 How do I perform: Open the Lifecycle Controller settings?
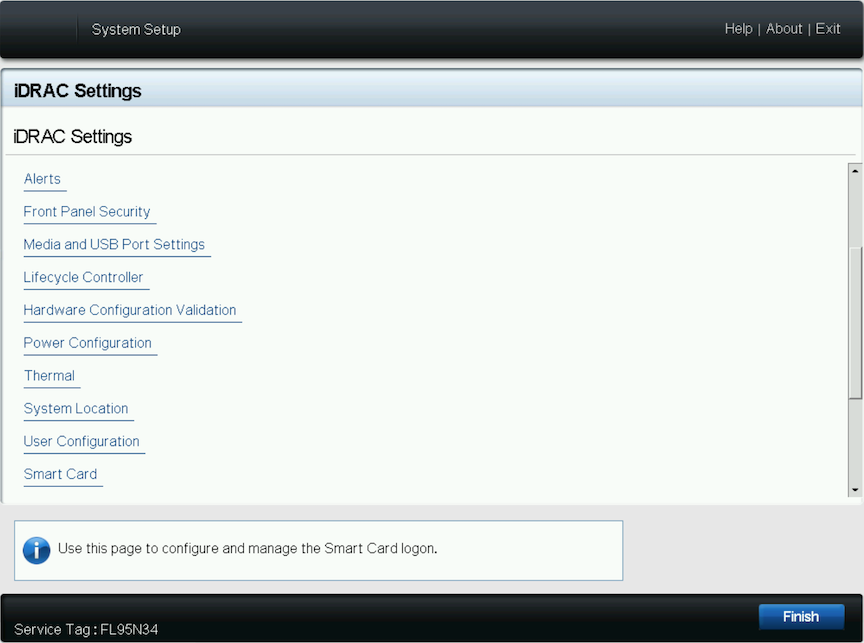point(85,277)
